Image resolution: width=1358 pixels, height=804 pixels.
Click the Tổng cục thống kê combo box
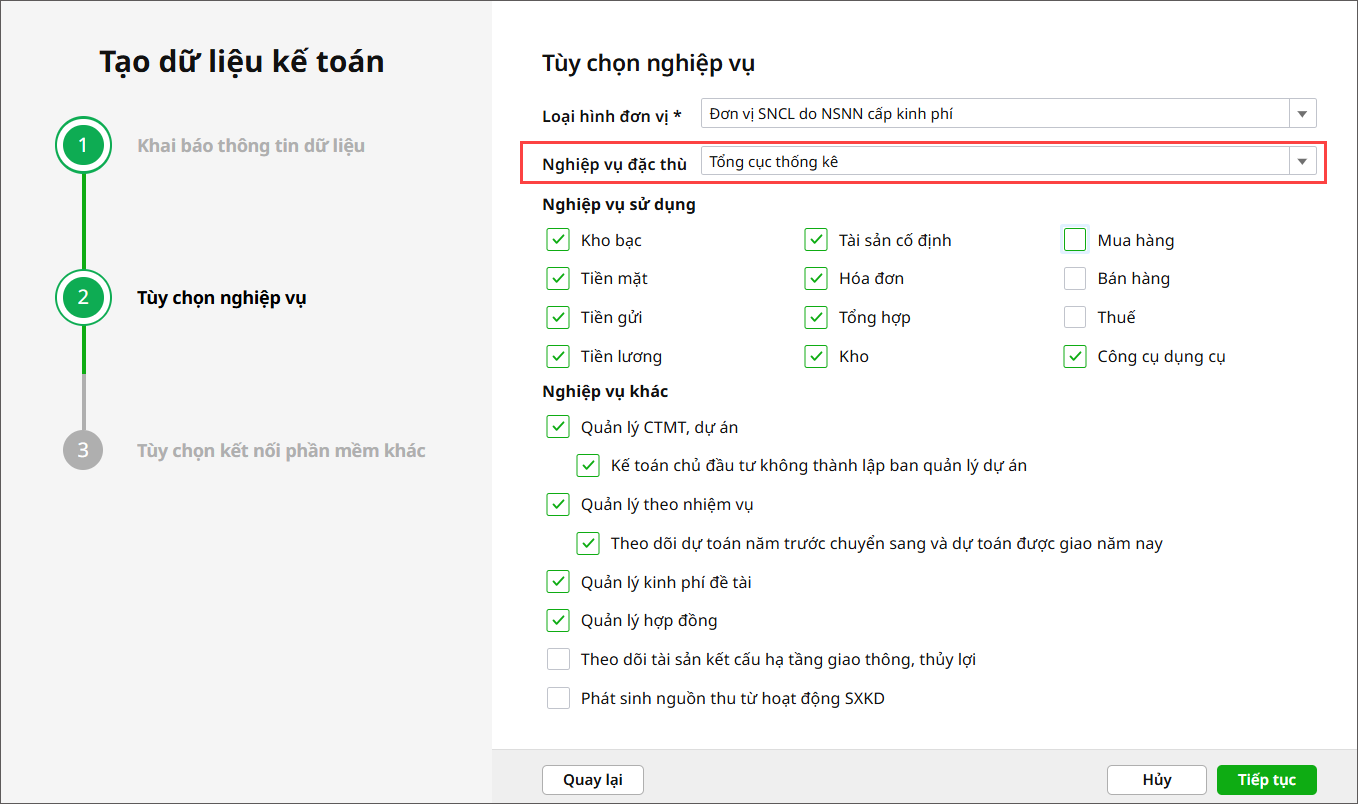995,162
